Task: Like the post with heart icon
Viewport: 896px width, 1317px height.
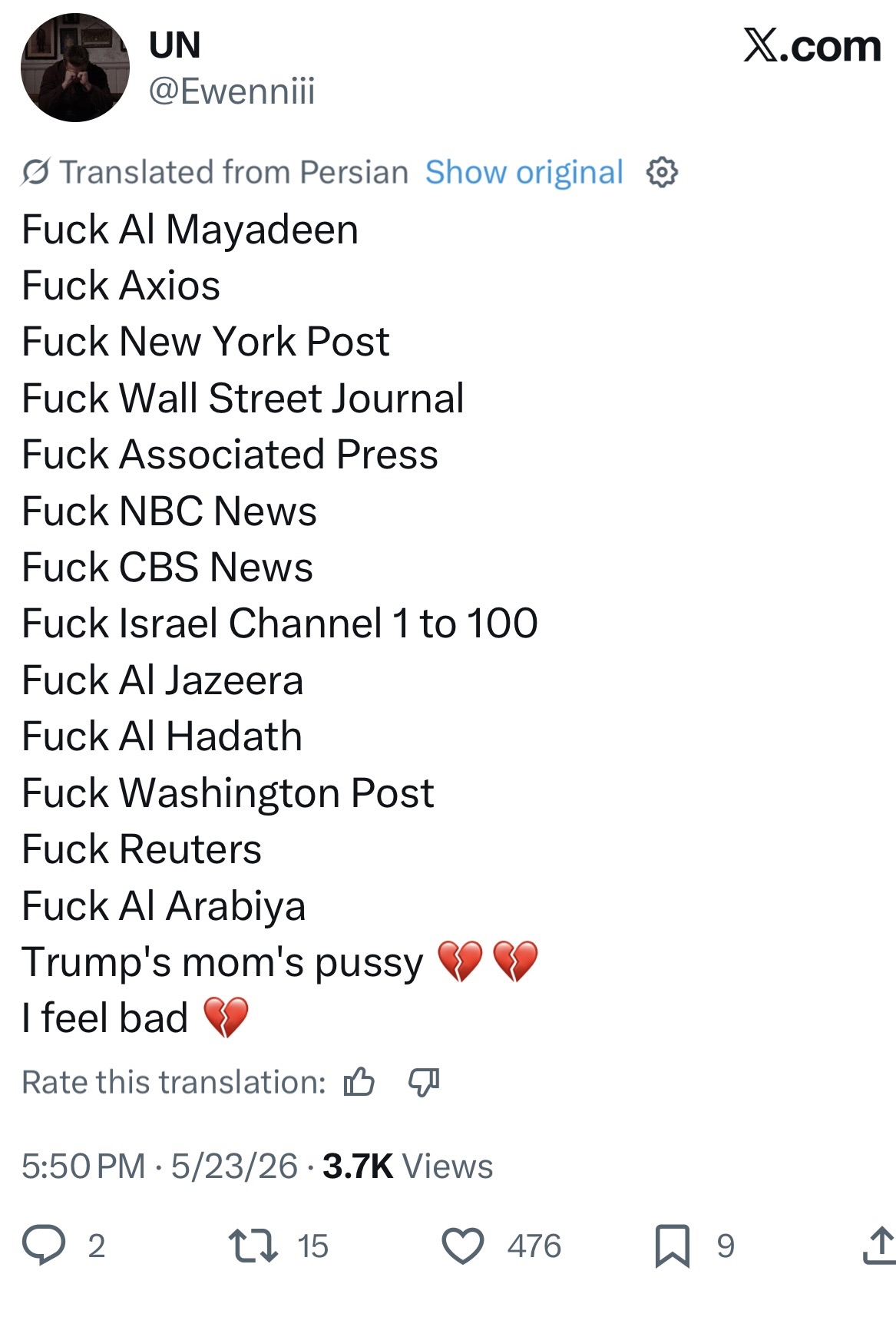Action: pos(463,1246)
